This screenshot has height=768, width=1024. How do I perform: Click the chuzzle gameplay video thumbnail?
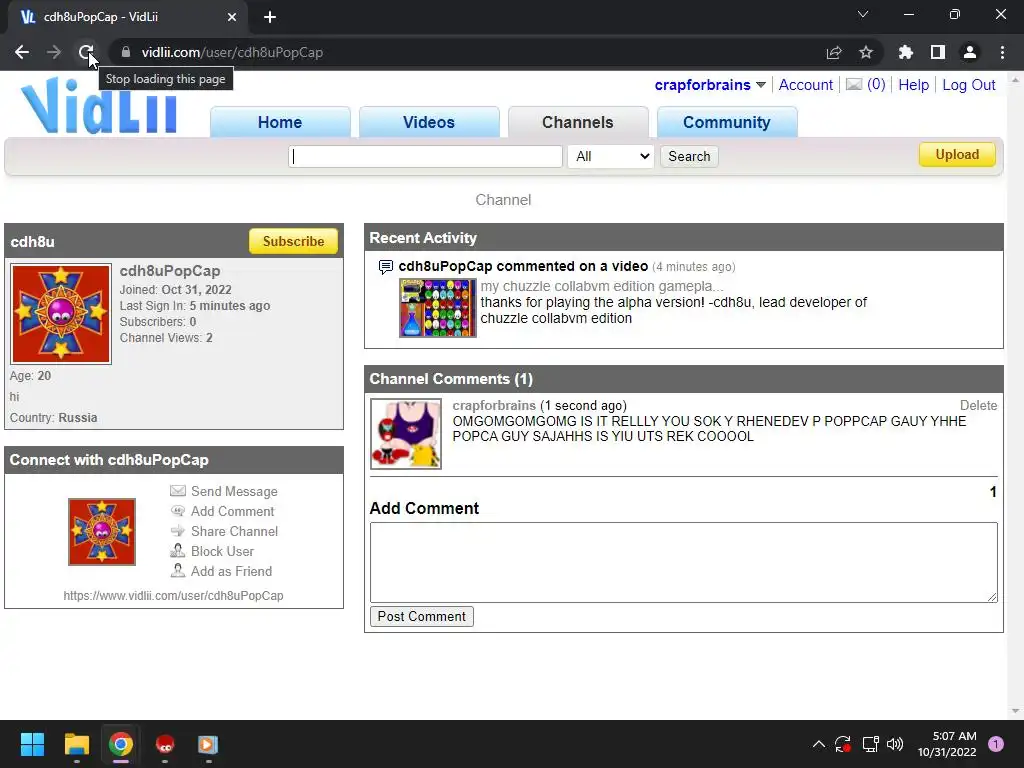438,308
